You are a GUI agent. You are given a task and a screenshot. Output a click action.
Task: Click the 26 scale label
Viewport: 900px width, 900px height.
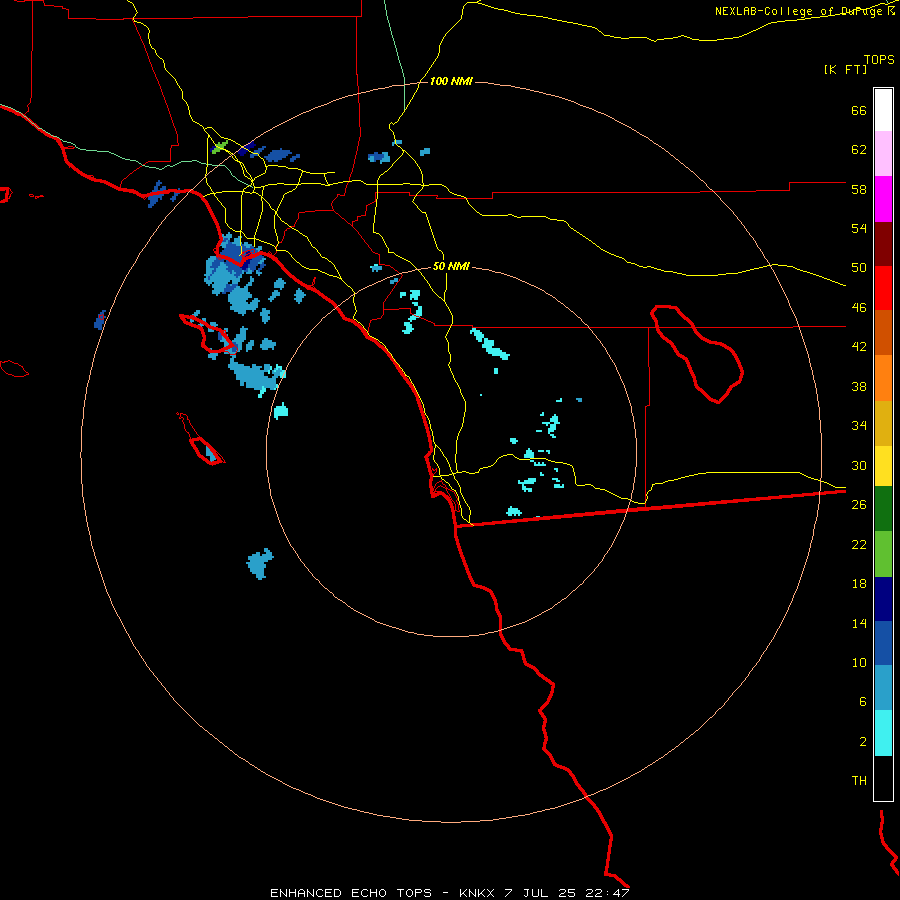(x=859, y=505)
